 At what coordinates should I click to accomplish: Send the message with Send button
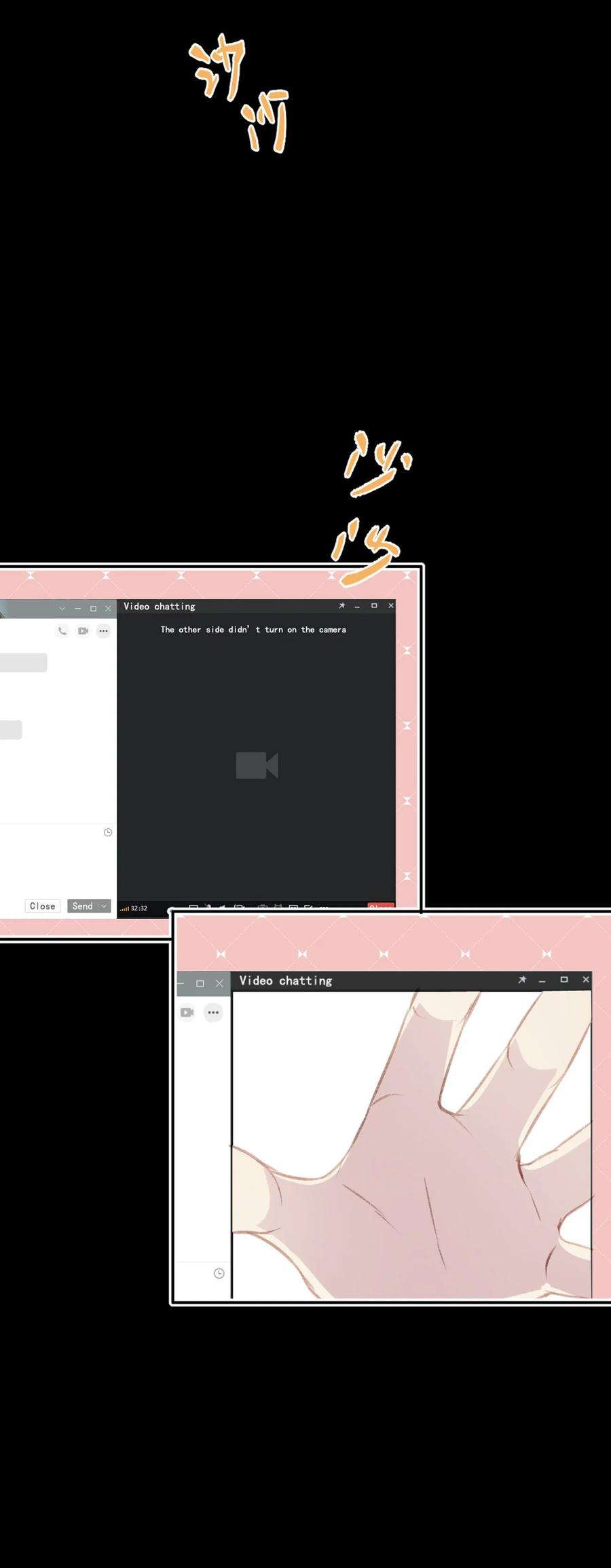click(x=82, y=906)
